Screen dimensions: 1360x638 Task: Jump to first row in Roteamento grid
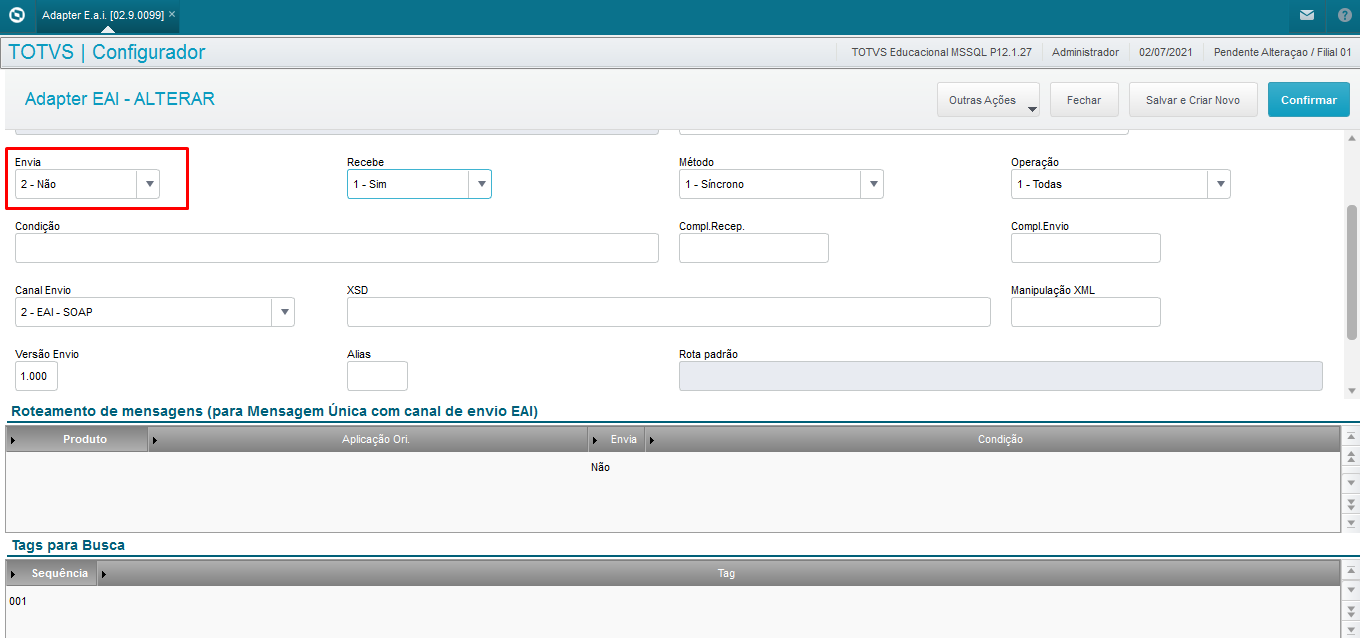click(x=1352, y=437)
